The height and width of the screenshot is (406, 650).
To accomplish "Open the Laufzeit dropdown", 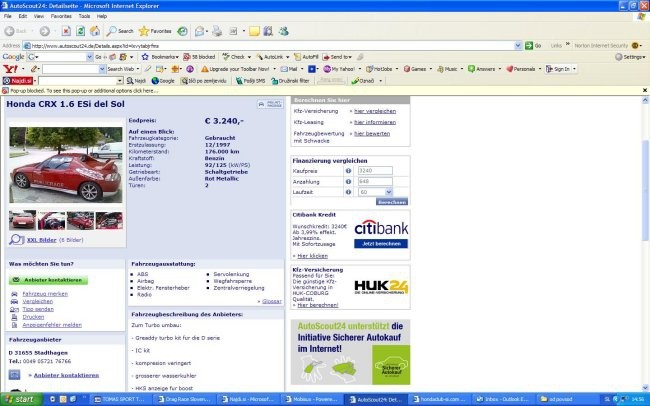I will point(388,192).
